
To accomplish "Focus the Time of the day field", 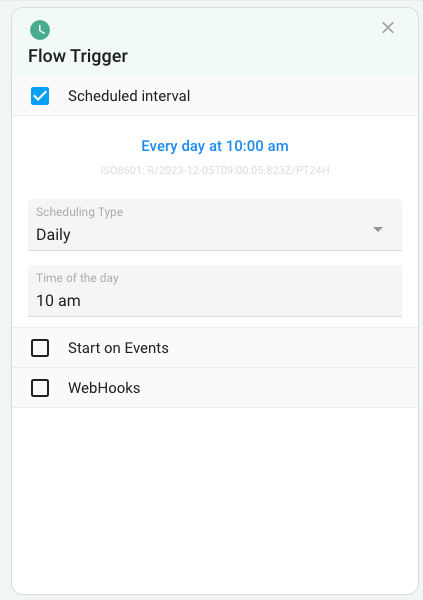I will [215, 291].
